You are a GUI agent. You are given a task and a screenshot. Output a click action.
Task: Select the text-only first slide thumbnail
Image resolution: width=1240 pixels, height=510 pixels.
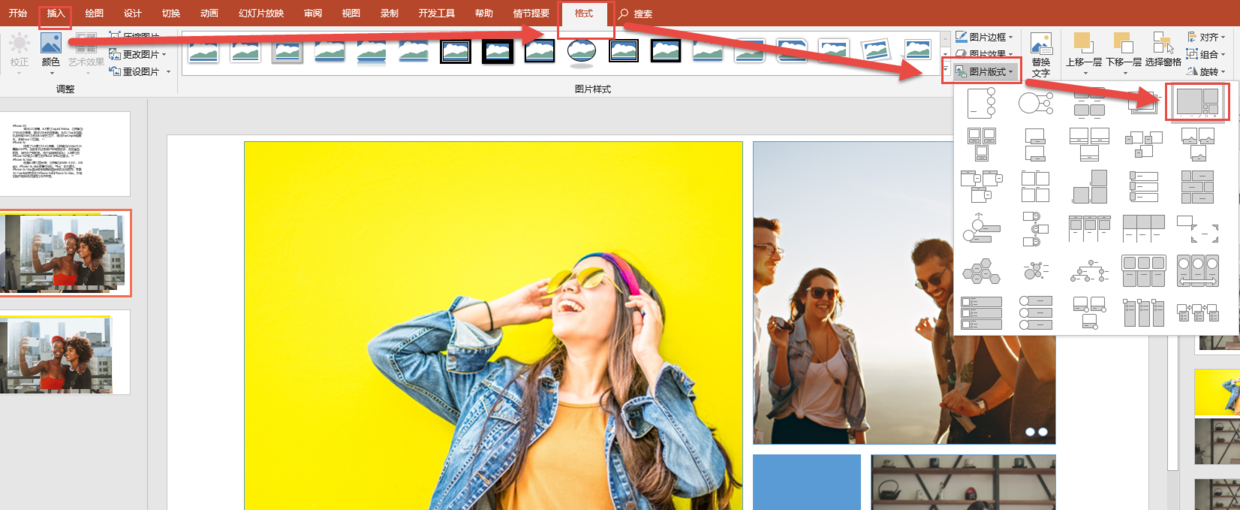(x=65, y=153)
